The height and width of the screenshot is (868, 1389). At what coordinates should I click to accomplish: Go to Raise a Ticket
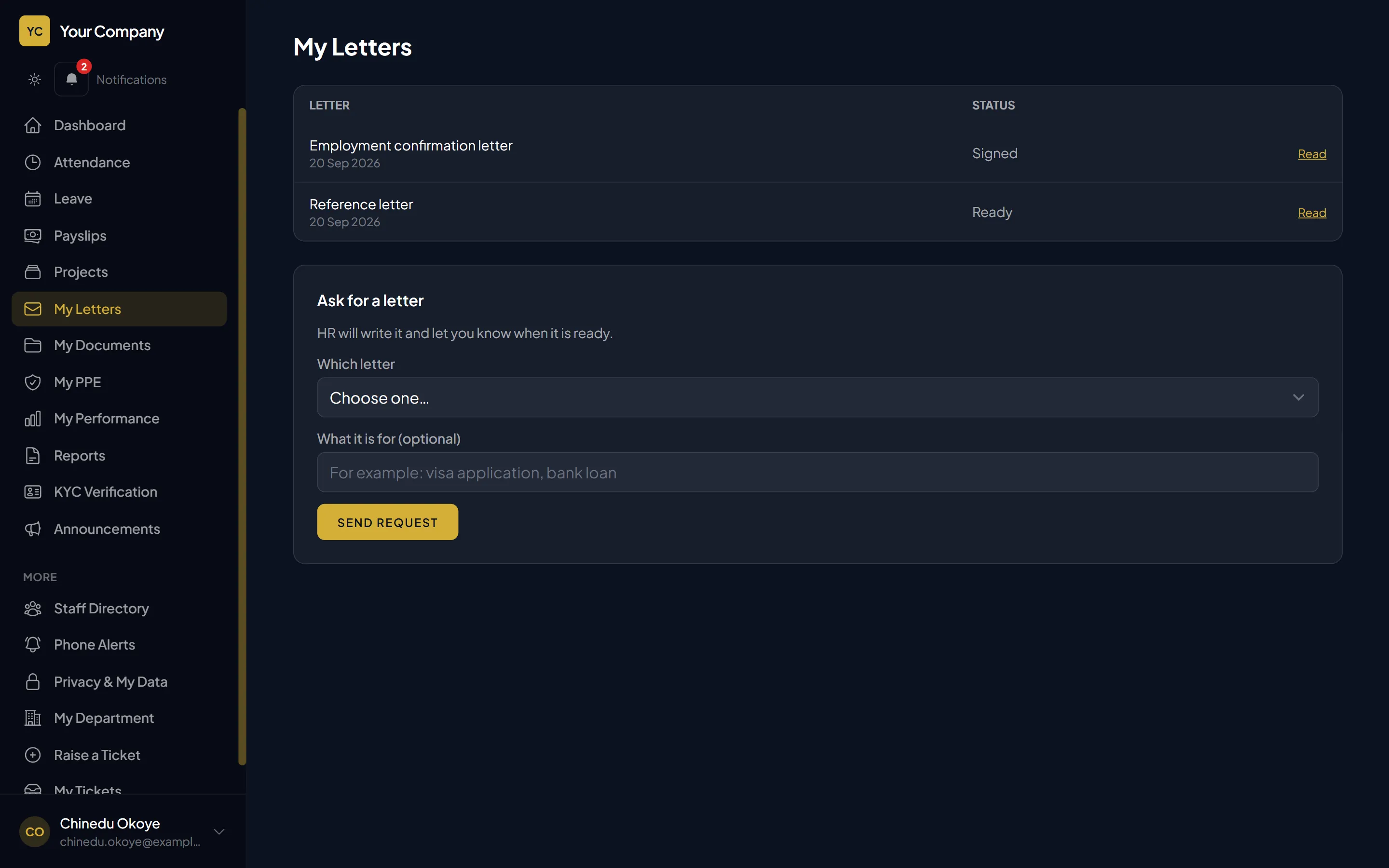pyautogui.click(x=119, y=755)
